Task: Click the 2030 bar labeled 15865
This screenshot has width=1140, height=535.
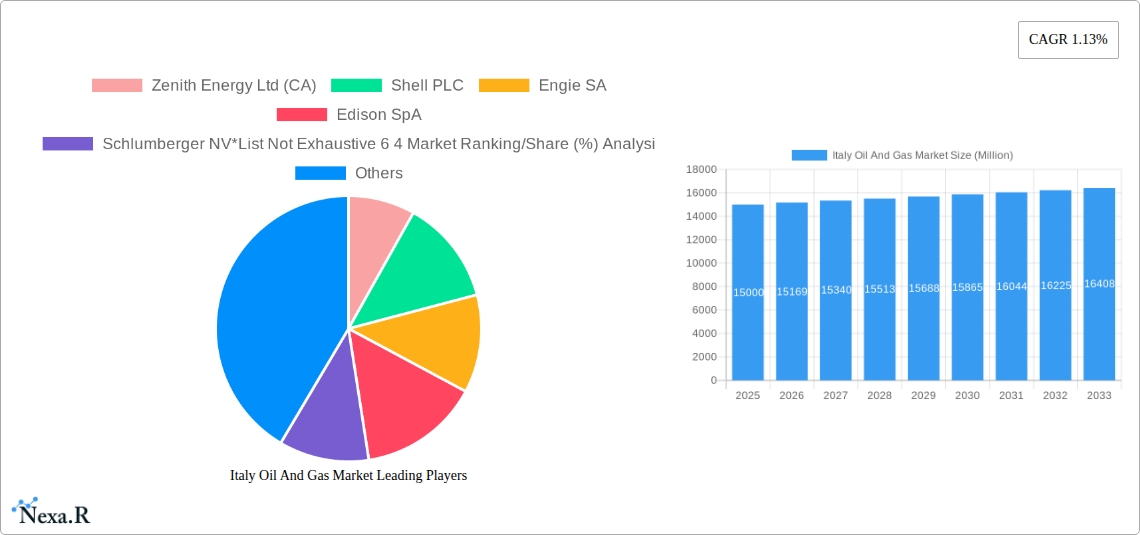Action: pyautogui.click(x=968, y=287)
